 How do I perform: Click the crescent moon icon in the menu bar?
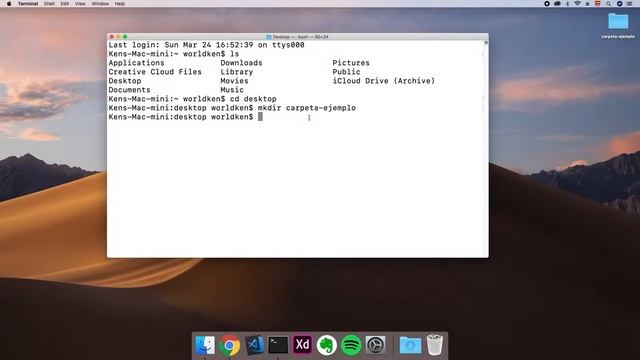567,4
